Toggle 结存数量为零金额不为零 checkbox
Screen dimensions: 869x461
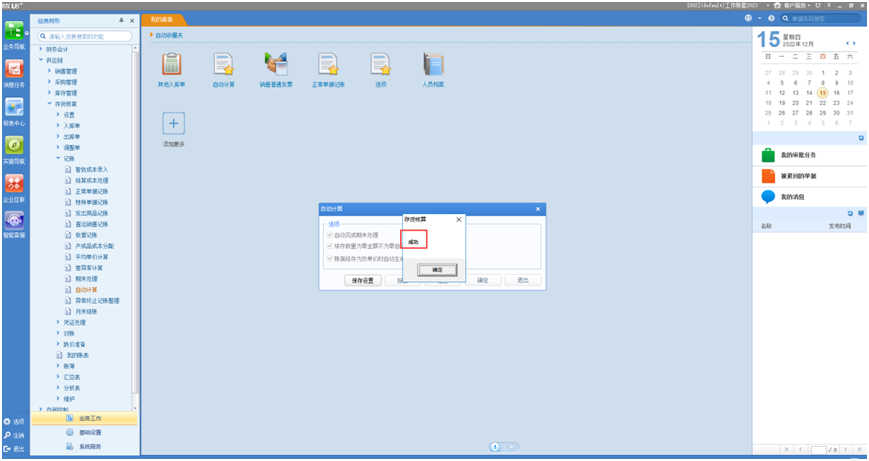click(331, 246)
